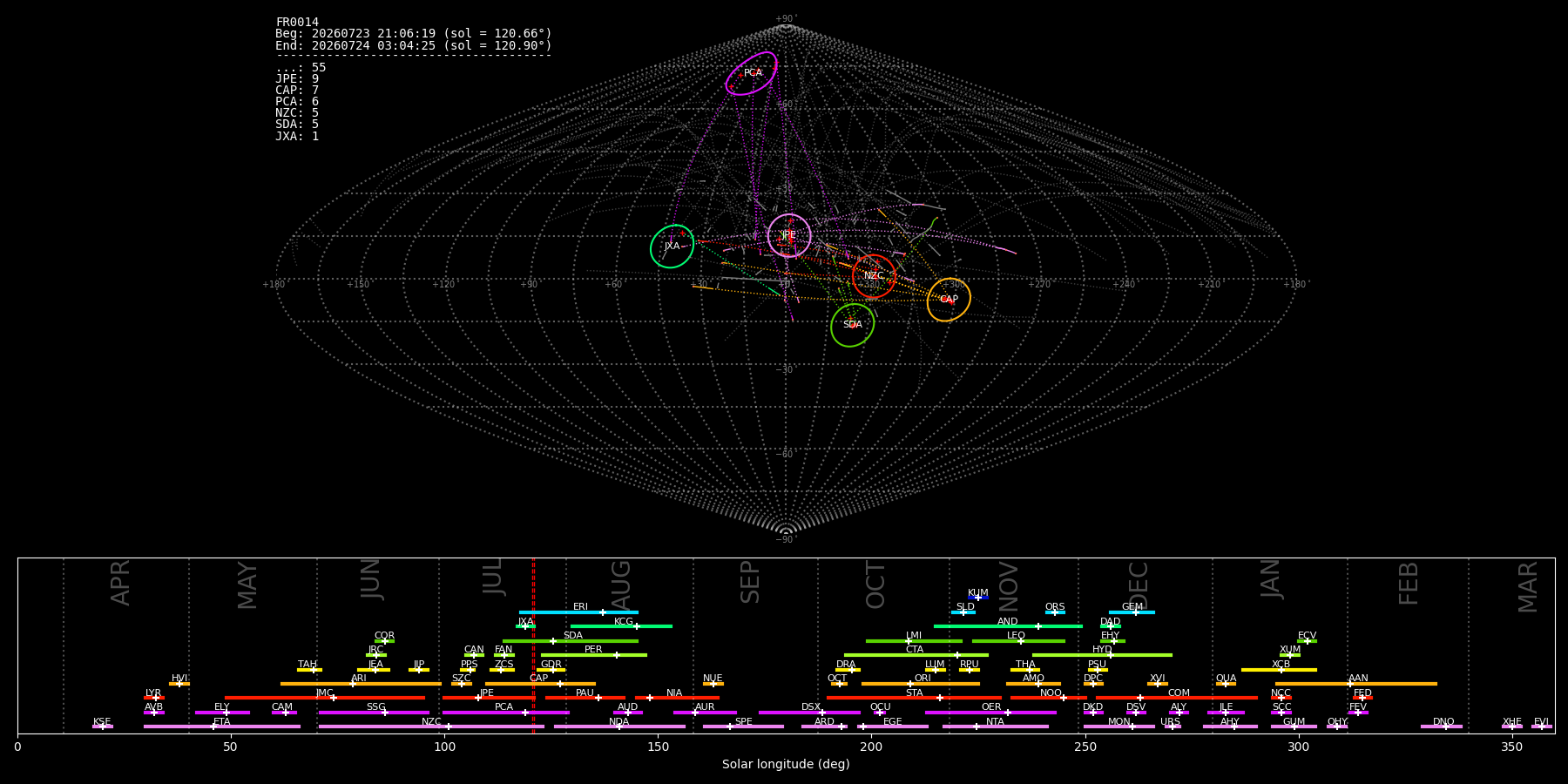The height and width of the screenshot is (784, 1568).
Task: Select the GEM shower bar in December
Action: click(x=1132, y=612)
